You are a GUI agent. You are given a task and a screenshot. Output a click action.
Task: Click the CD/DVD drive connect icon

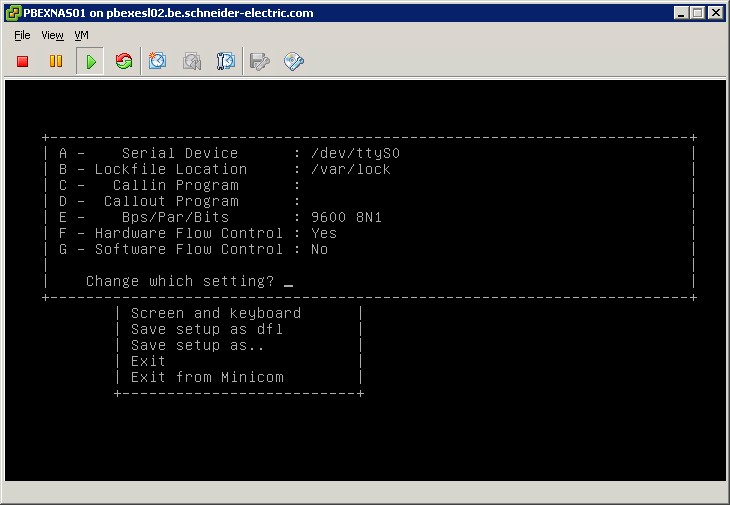pos(294,62)
